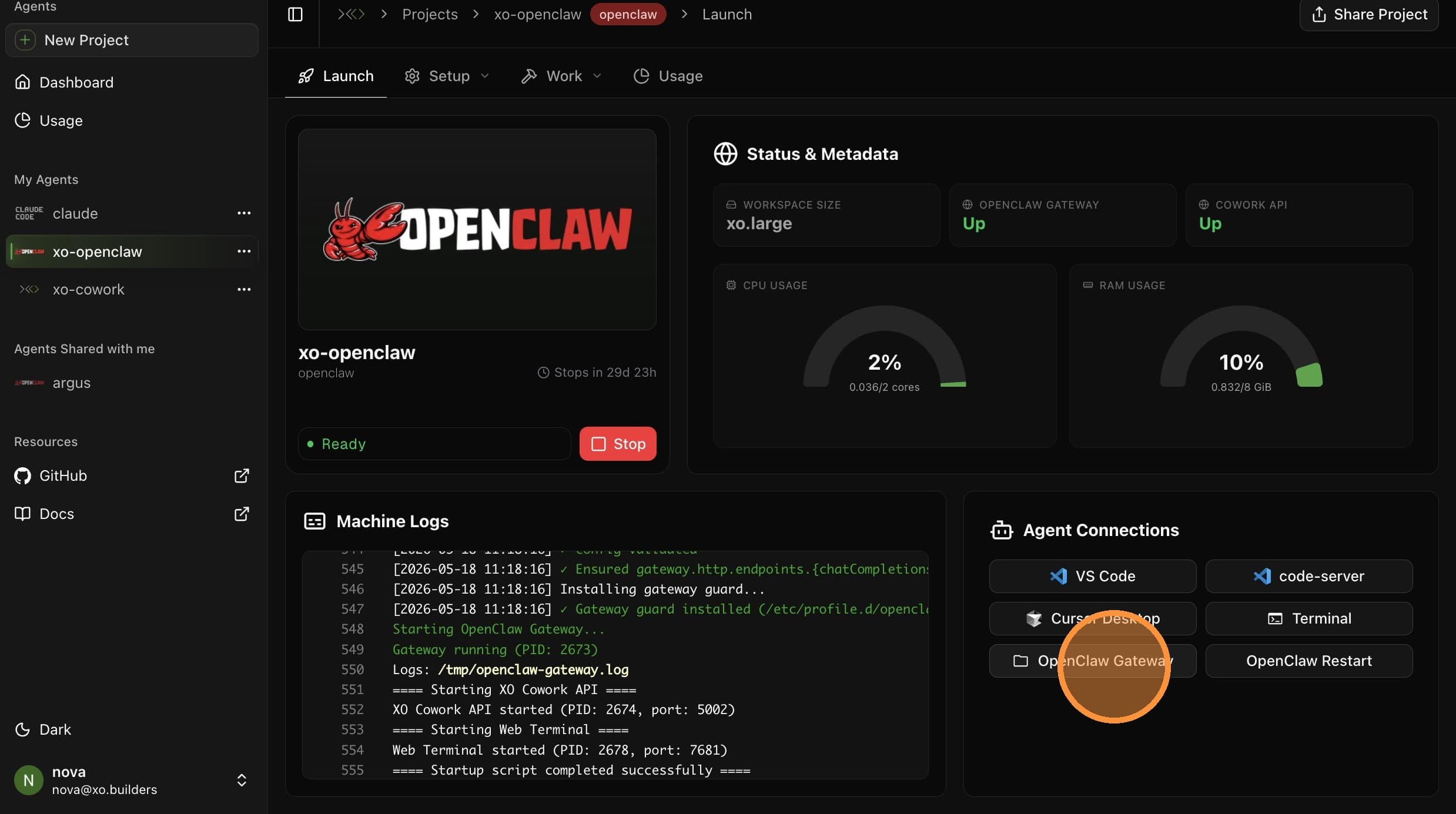Click the Share Project button
Viewport: 1456px width, 814px height.
click(1368, 14)
